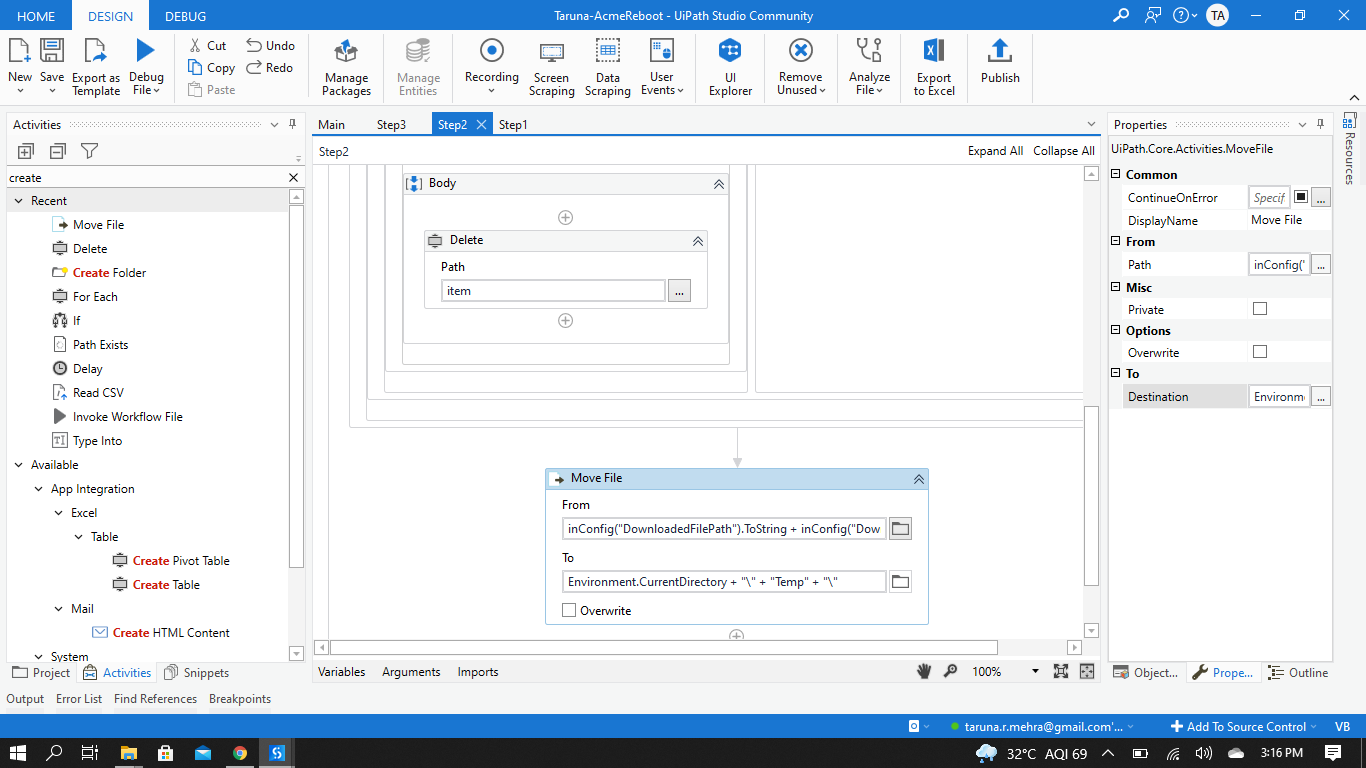Open Data Scraping wizard
1366x768 pixels.
(x=608, y=68)
